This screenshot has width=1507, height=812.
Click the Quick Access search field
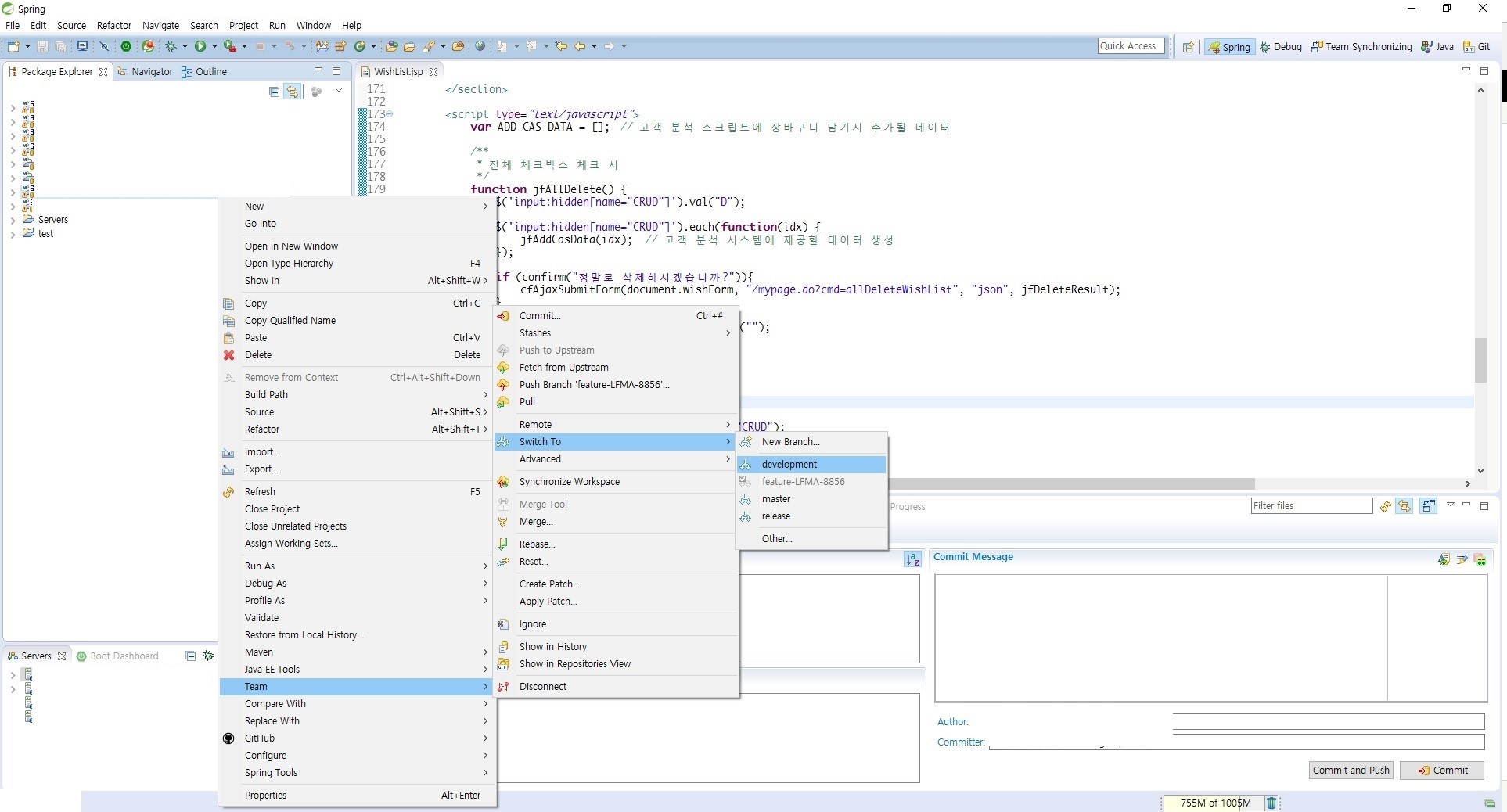click(x=1131, y=46)
